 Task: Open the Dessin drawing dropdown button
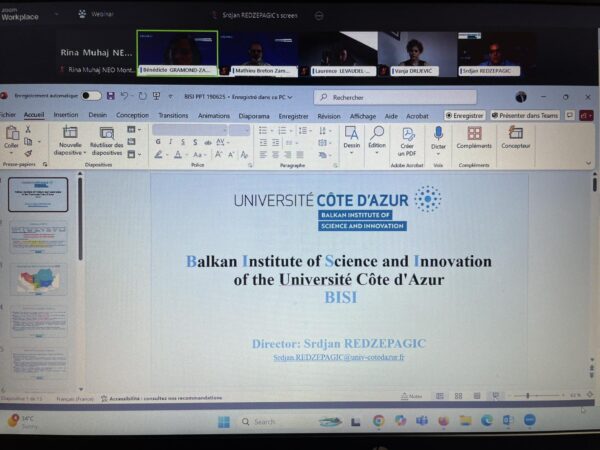[x=351, y=140]
